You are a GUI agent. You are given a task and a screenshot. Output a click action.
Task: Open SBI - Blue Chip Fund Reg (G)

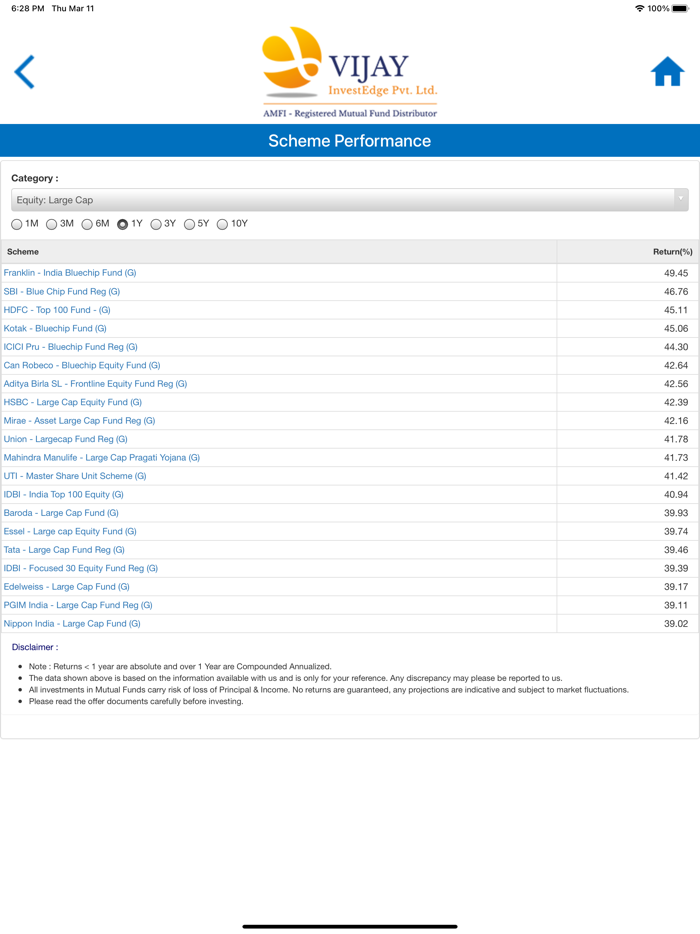(x=62, y=291)
